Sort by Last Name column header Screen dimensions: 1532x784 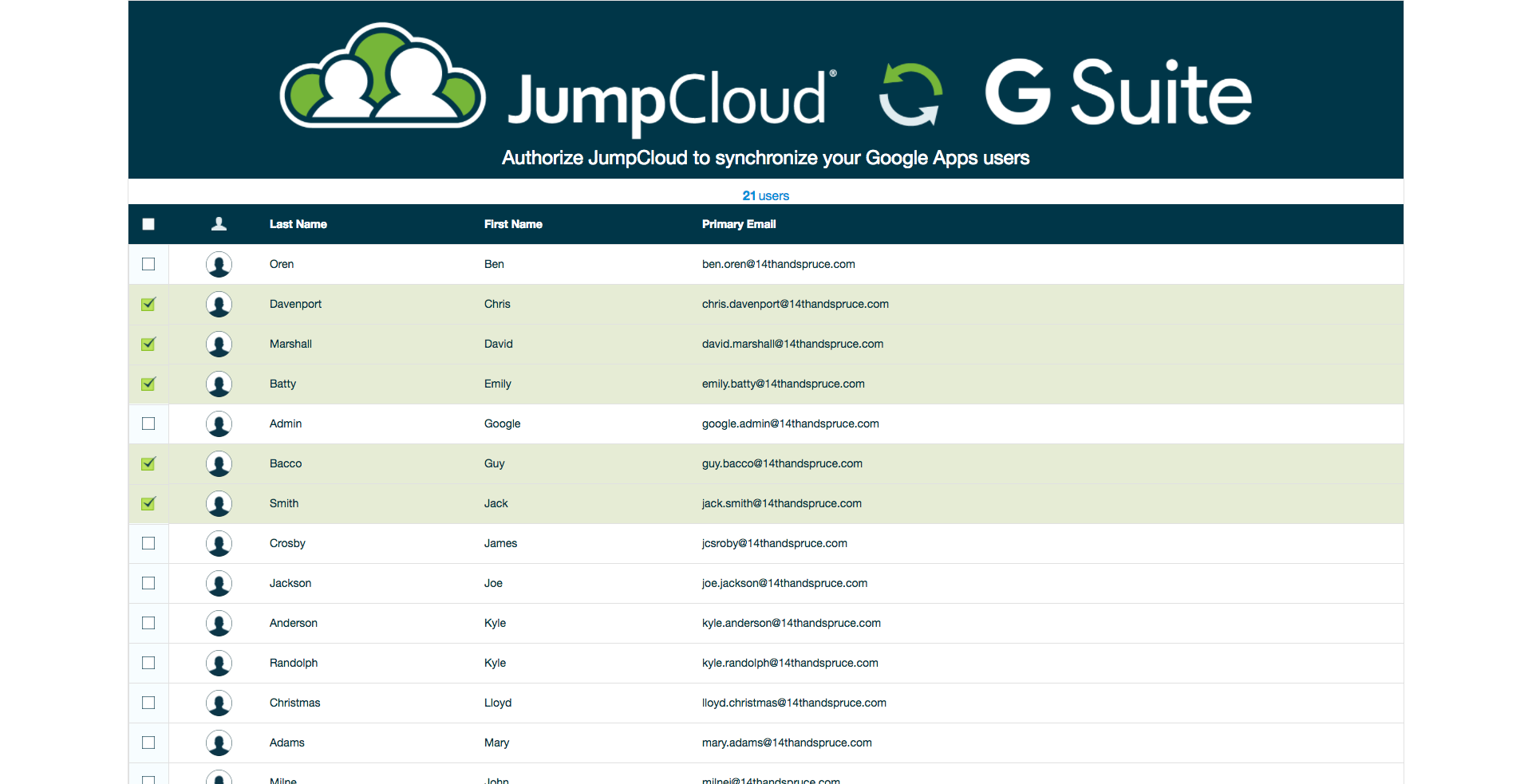[298, 224]
